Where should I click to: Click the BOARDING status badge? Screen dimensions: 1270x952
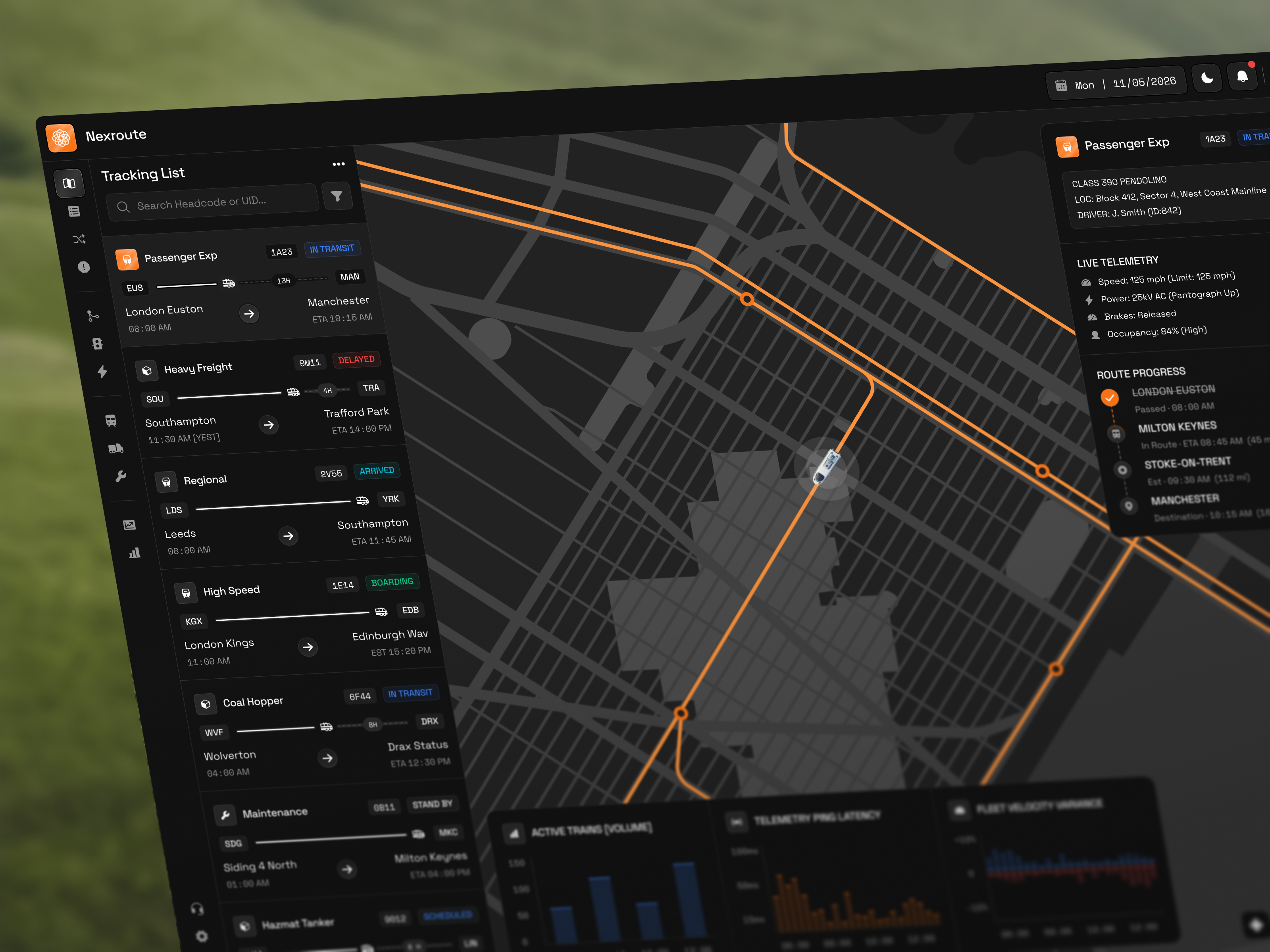point(392,582)
